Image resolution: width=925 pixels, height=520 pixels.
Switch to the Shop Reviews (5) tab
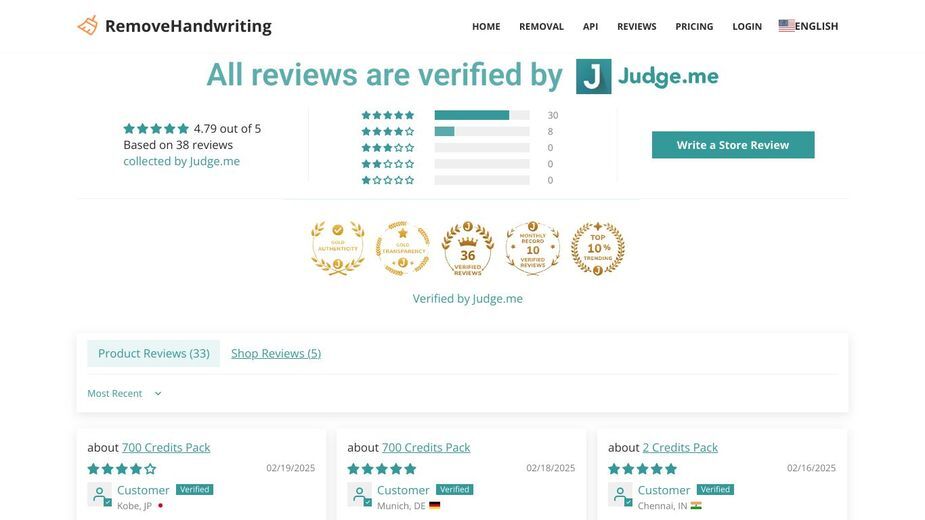pyautogui.click(x=276, y=354)
